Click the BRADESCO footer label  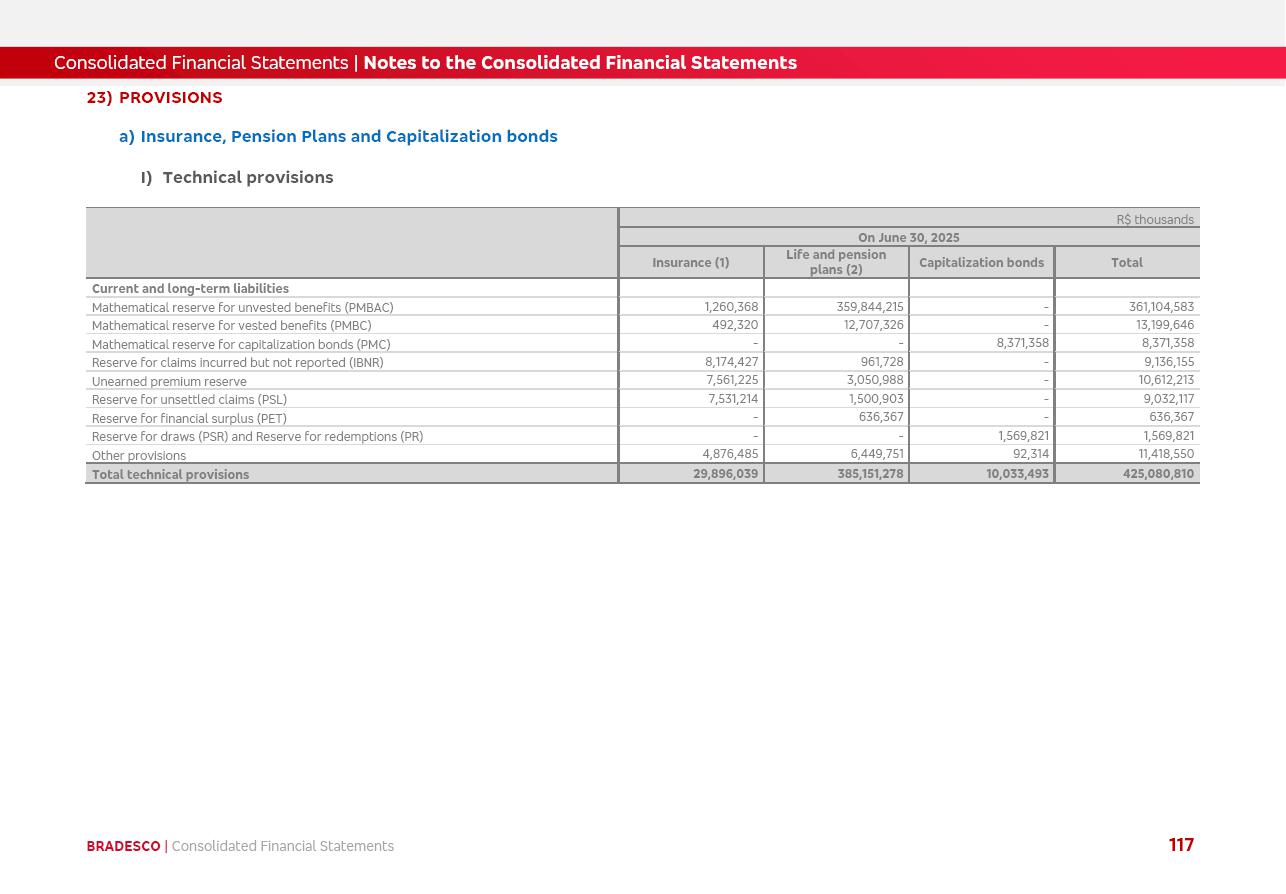[123, 847]
